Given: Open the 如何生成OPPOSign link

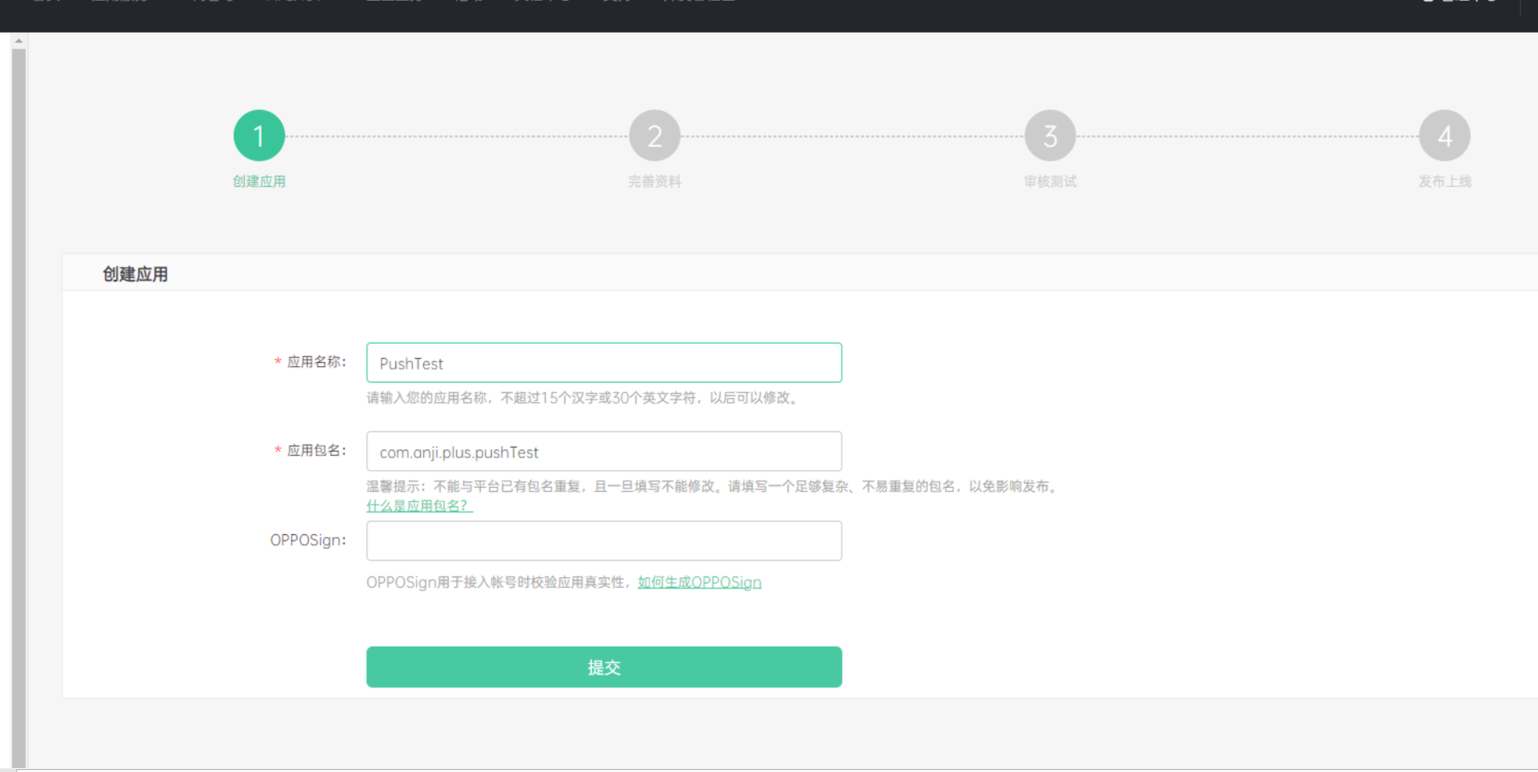Looking at the screenshot, I should point(699,582).
